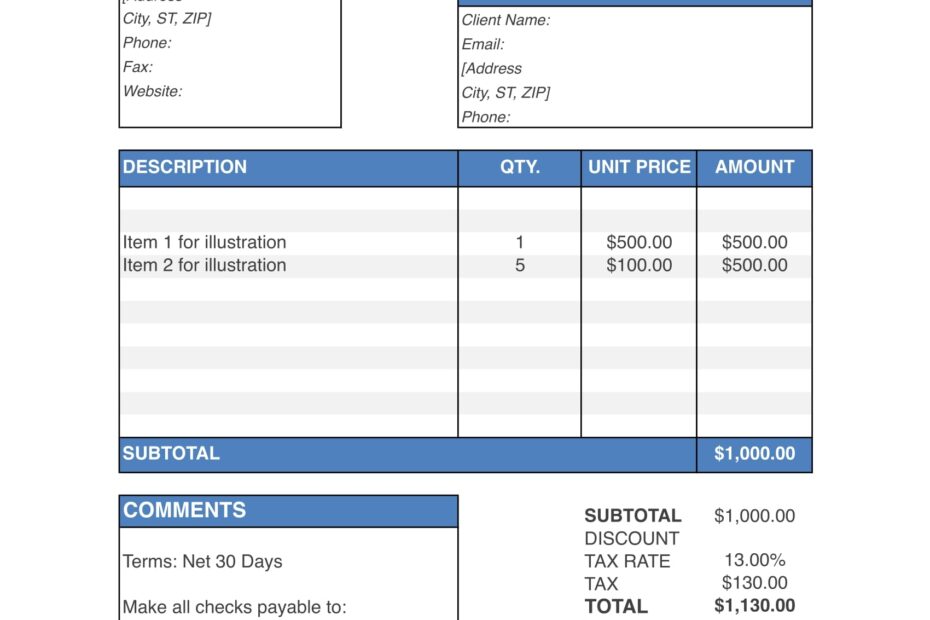Click the client Phone field

tap(487, 116)
